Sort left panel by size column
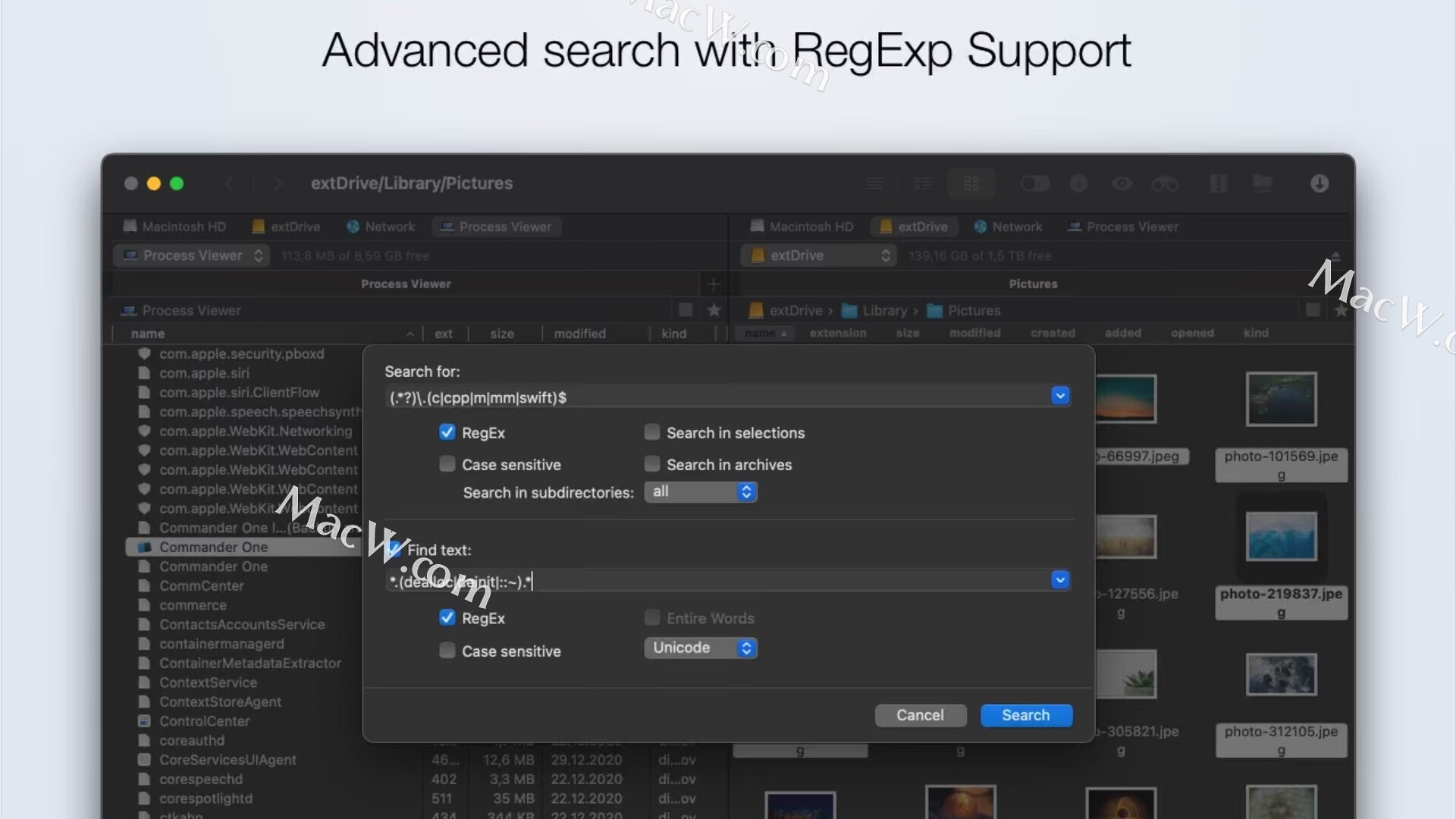This screenshot has width=1456, height=819. (x=502, y=334)
